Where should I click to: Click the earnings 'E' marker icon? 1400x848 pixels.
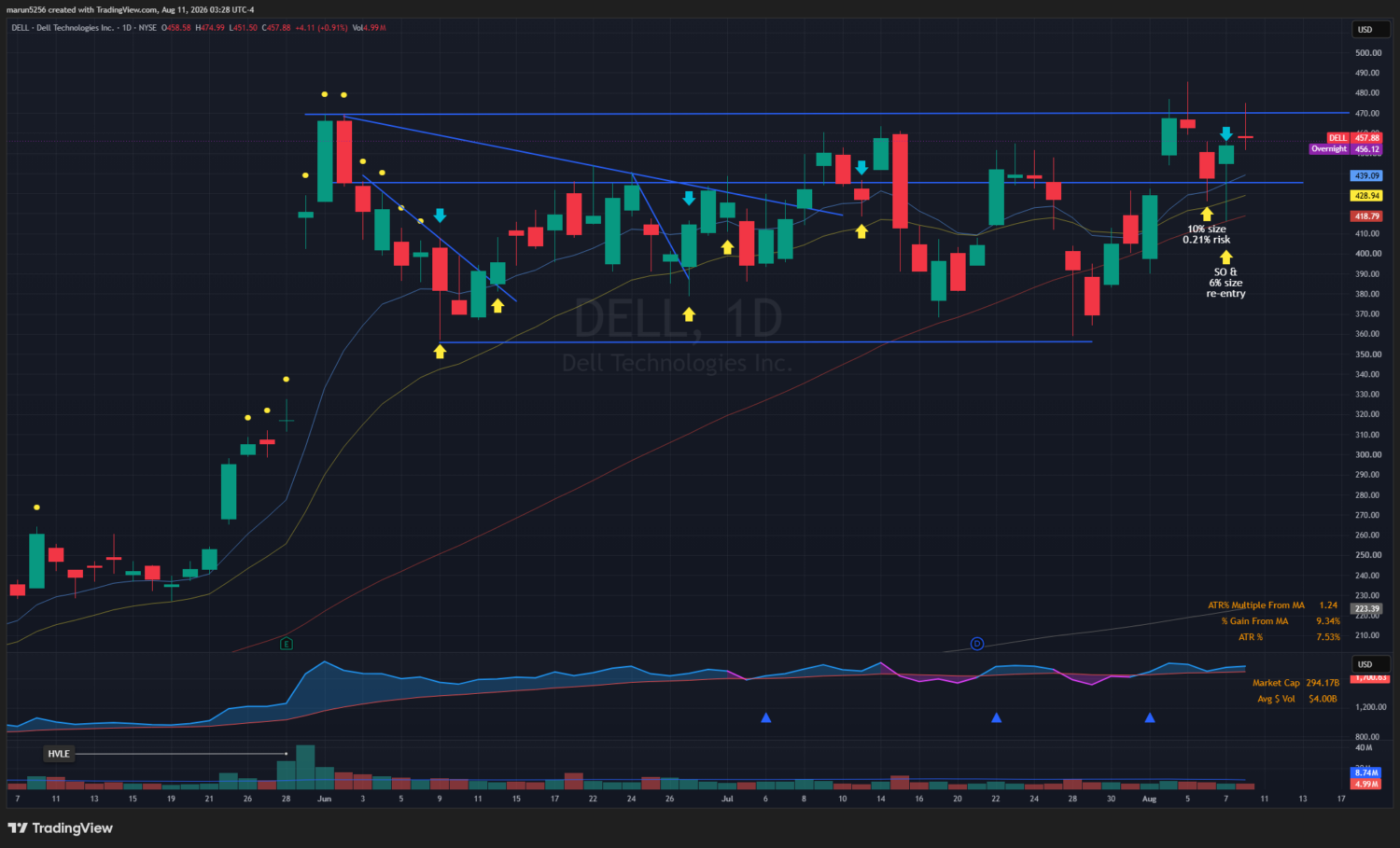(x=287, y=644)
